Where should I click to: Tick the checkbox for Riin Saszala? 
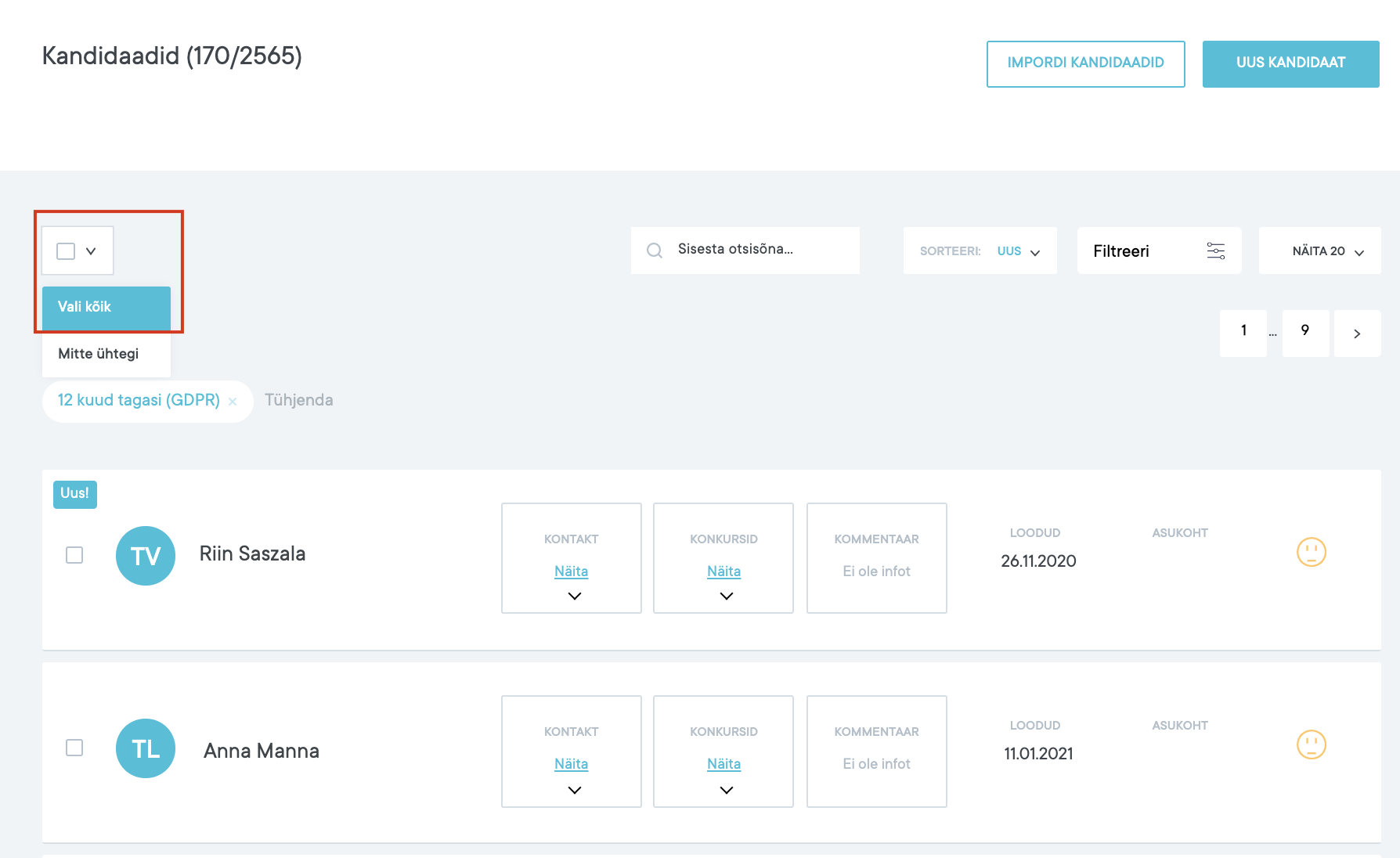click(74, 555)
